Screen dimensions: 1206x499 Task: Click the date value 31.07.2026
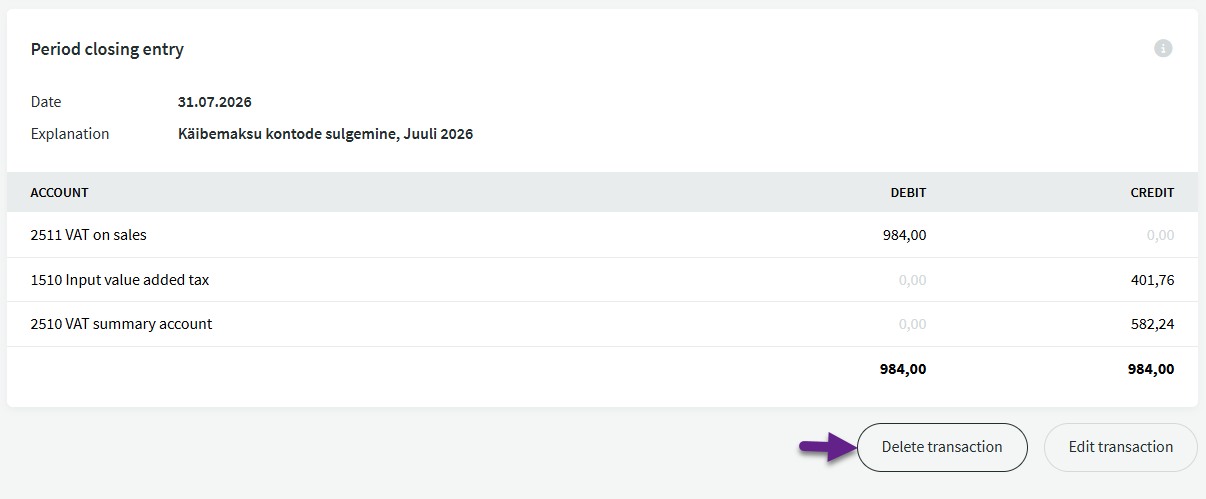[x=214, y=102]
